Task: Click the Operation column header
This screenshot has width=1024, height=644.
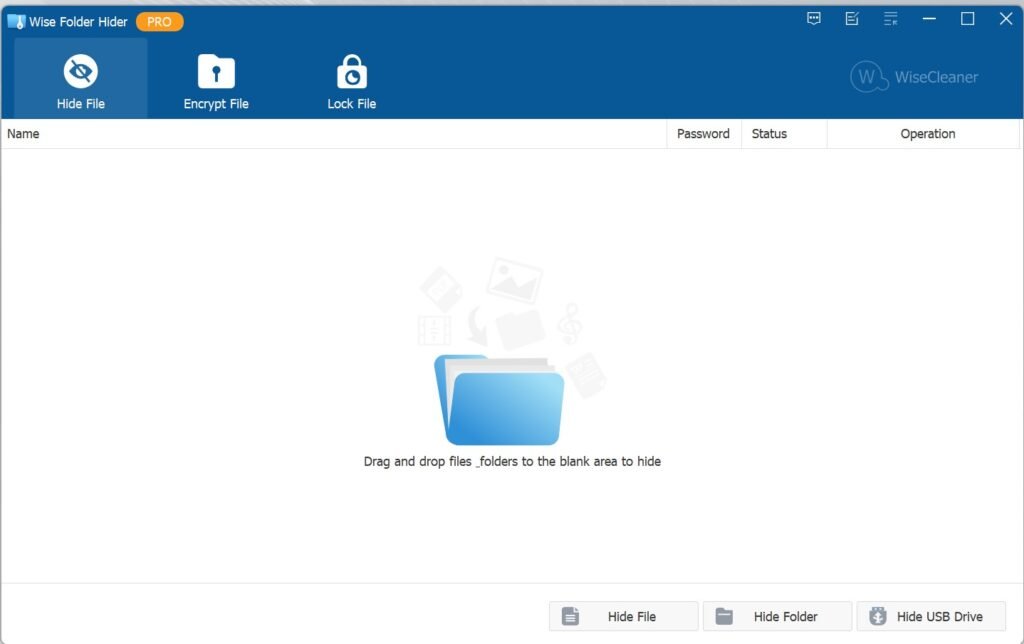Action: point(927,134)
